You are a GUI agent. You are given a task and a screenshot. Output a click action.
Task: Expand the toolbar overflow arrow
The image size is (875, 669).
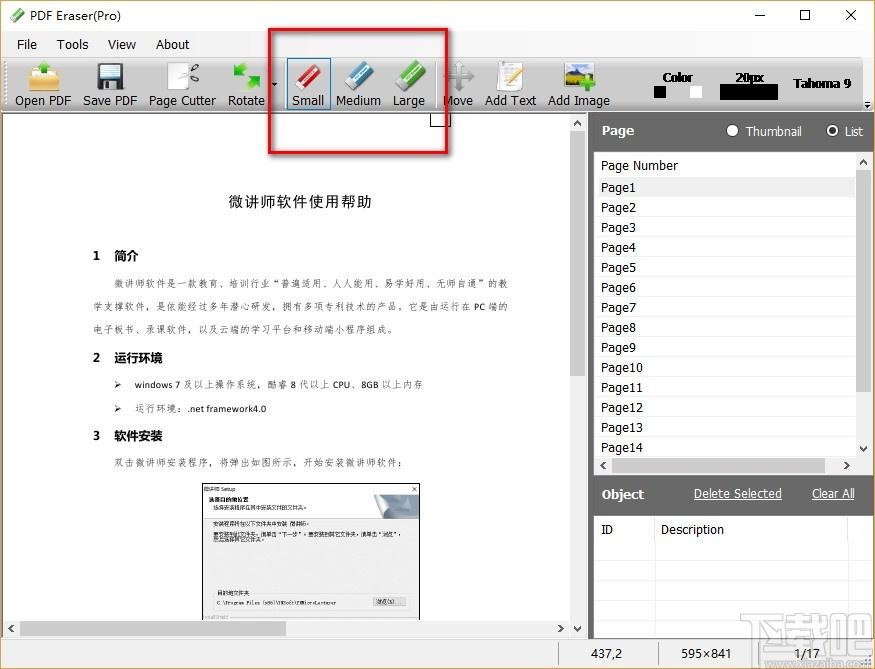pos(867,104)
